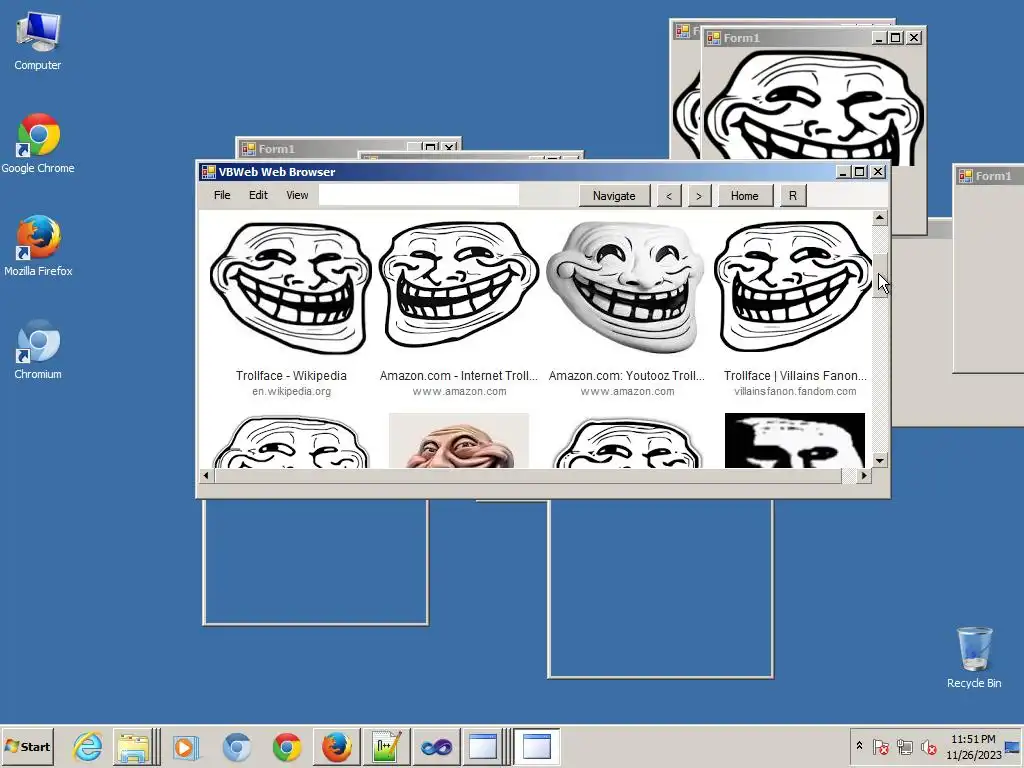Go back with the < button
The height and width of the screenshot is (768, 1024).
[x=669, y=195]
